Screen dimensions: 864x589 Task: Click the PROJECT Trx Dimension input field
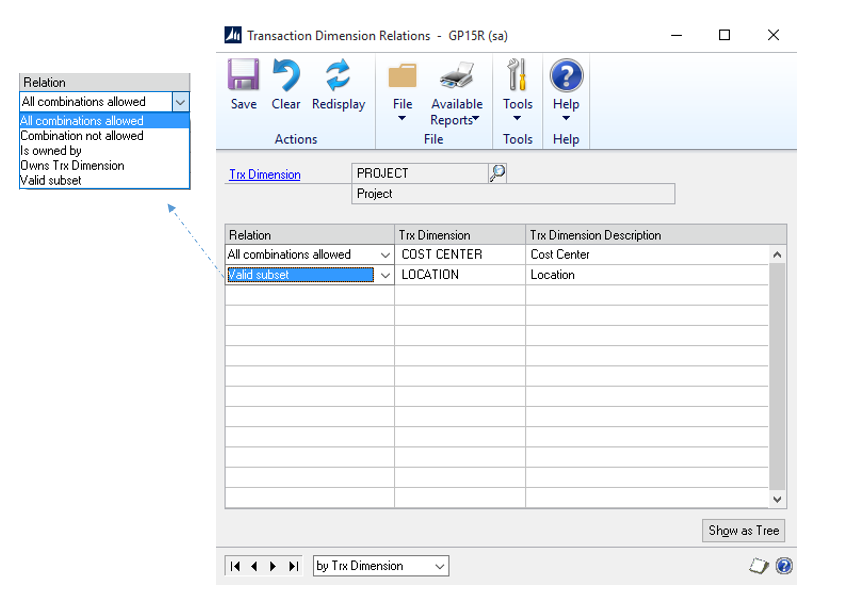[420, 173]
